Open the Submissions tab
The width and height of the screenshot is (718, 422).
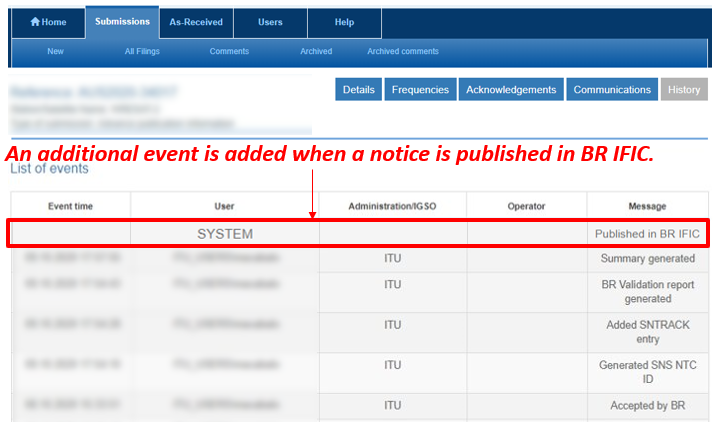coord(122,21)
